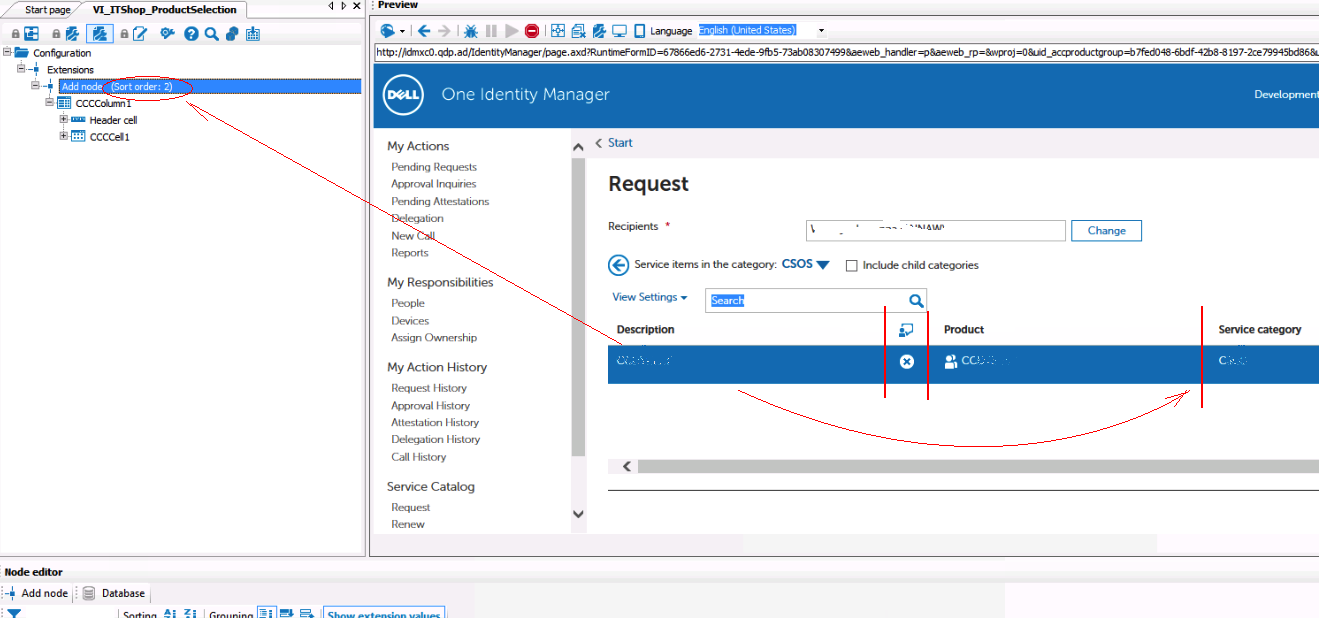Expand the CCCCell1 tree node

coord(63,136)
